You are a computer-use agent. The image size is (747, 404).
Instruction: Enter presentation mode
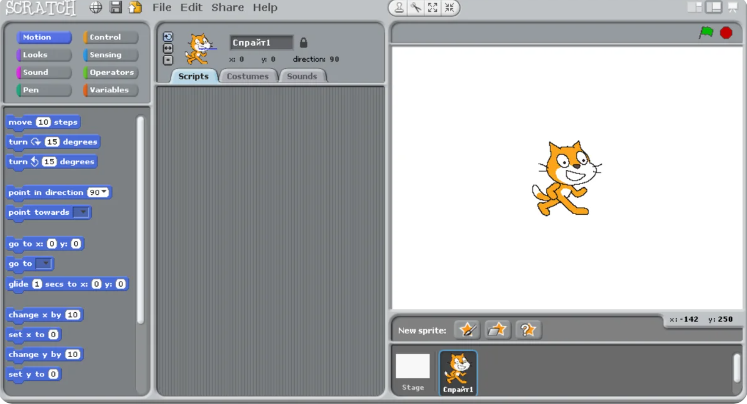pyautogui.click(x=733, y=7)
